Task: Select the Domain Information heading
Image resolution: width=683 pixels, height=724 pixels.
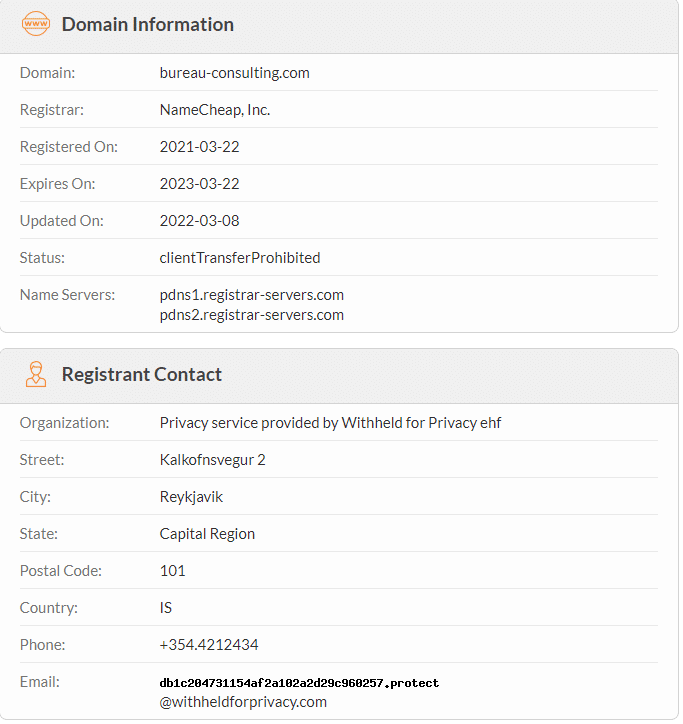Action: [148, 24]
